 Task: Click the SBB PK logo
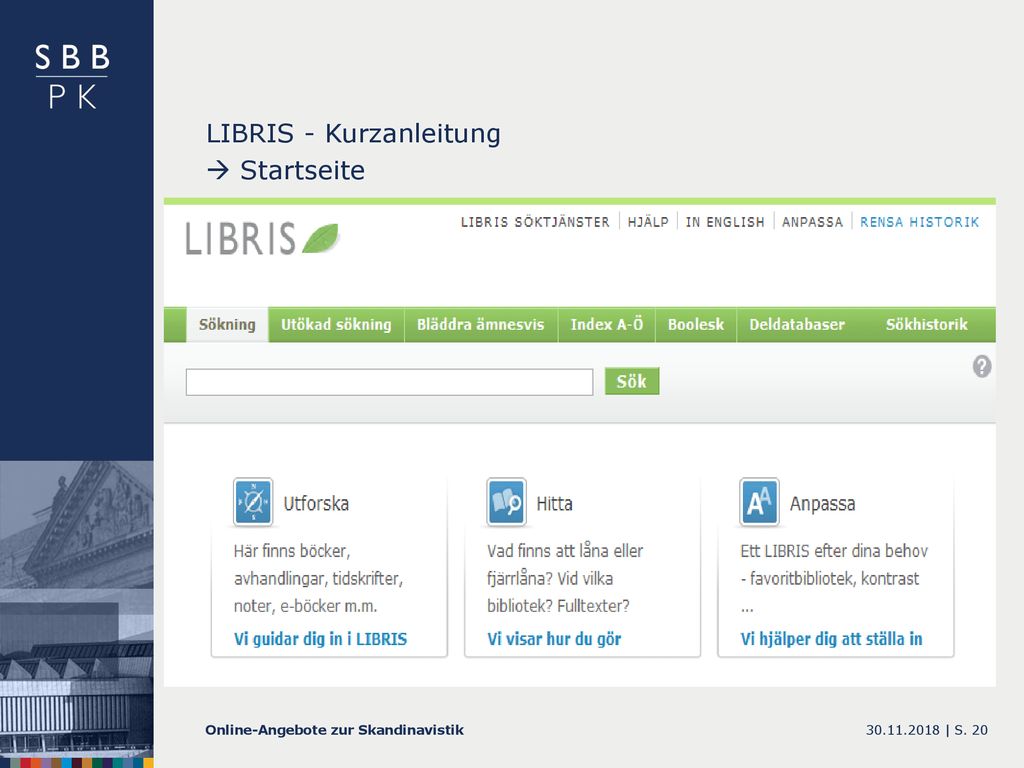[x=72, y=76]
